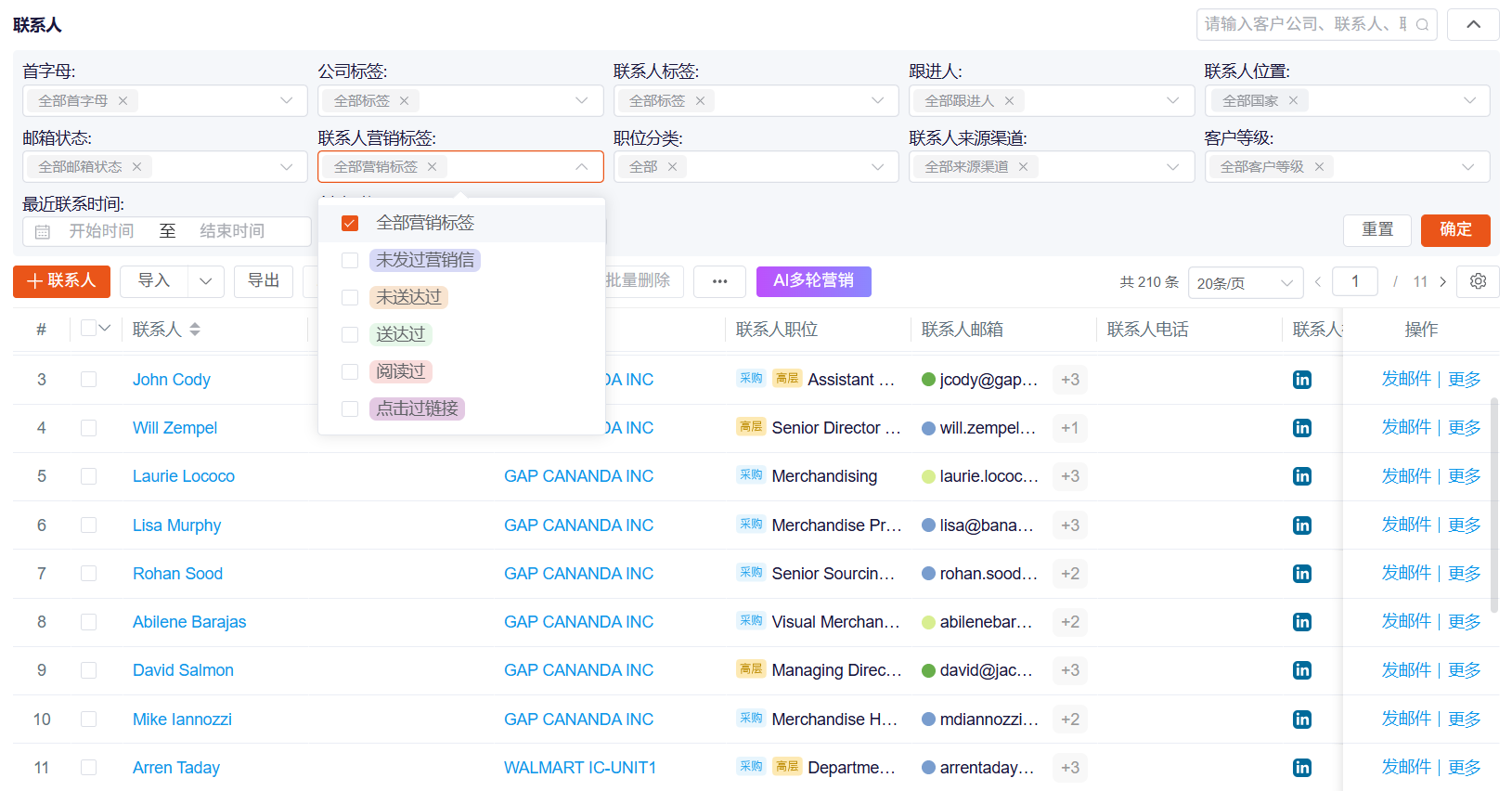1512x791 pixels.
Task: Open table column settings gear
Action: coord(1478,281)
